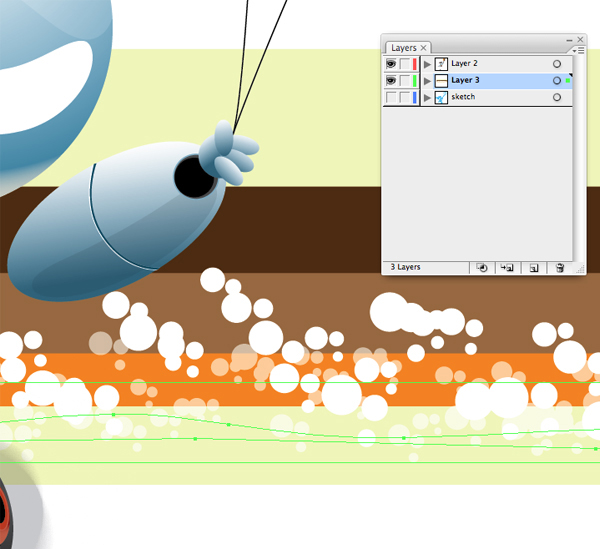The width and height of the screenshot is (600, 549).
Task: Click Create New Layer icon
Action: pyautogui.click(x=533, y=268)
